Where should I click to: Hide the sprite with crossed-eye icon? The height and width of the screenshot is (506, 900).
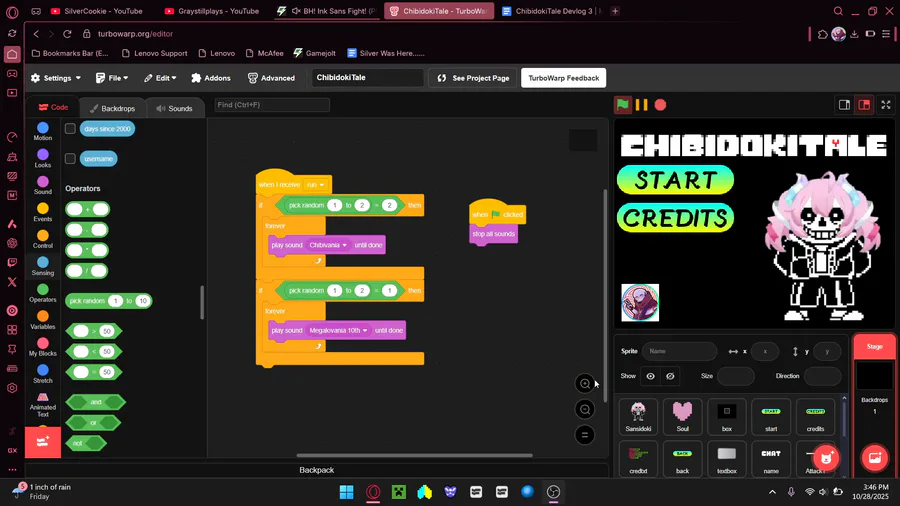pyautogui.click(x=670, y=376)
